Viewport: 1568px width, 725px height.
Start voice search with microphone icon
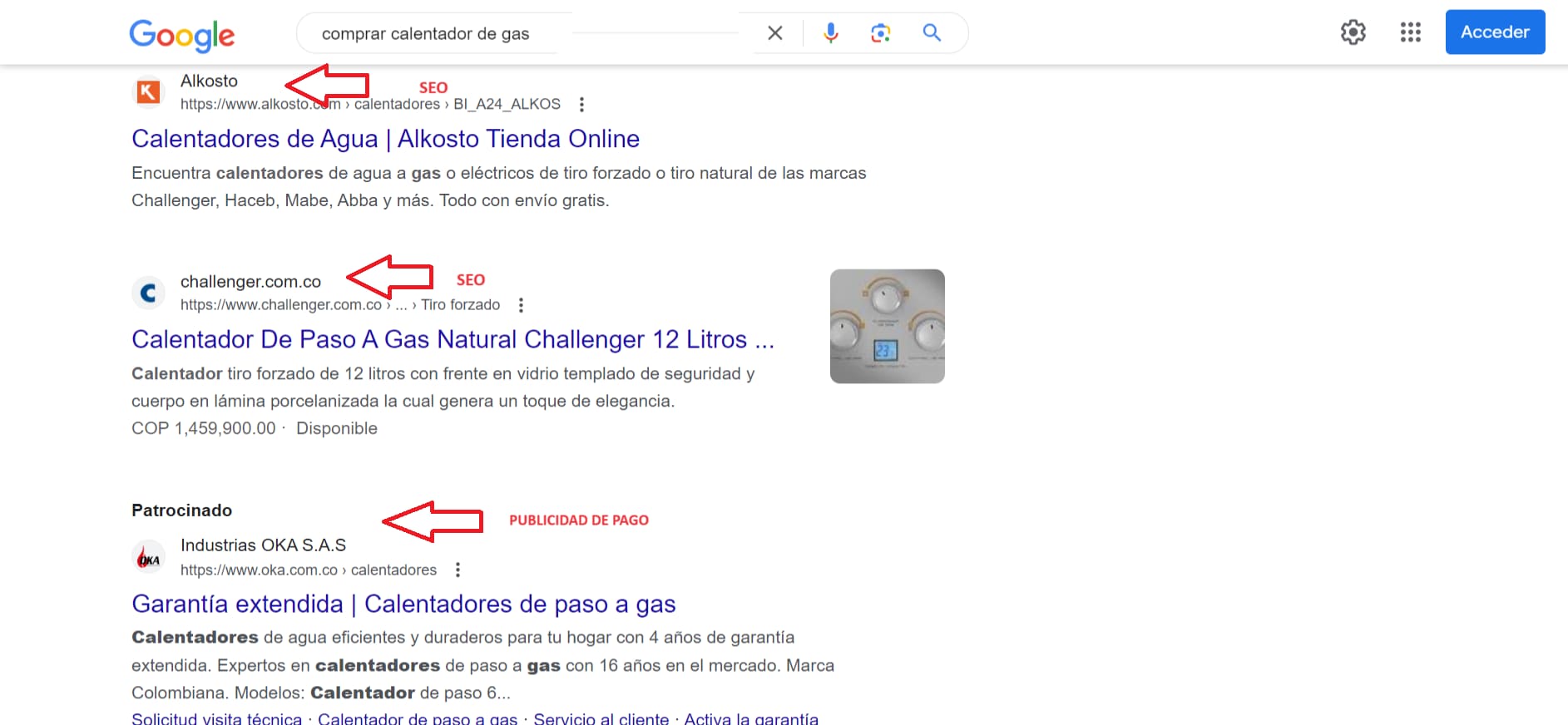[x=830, y=33]
